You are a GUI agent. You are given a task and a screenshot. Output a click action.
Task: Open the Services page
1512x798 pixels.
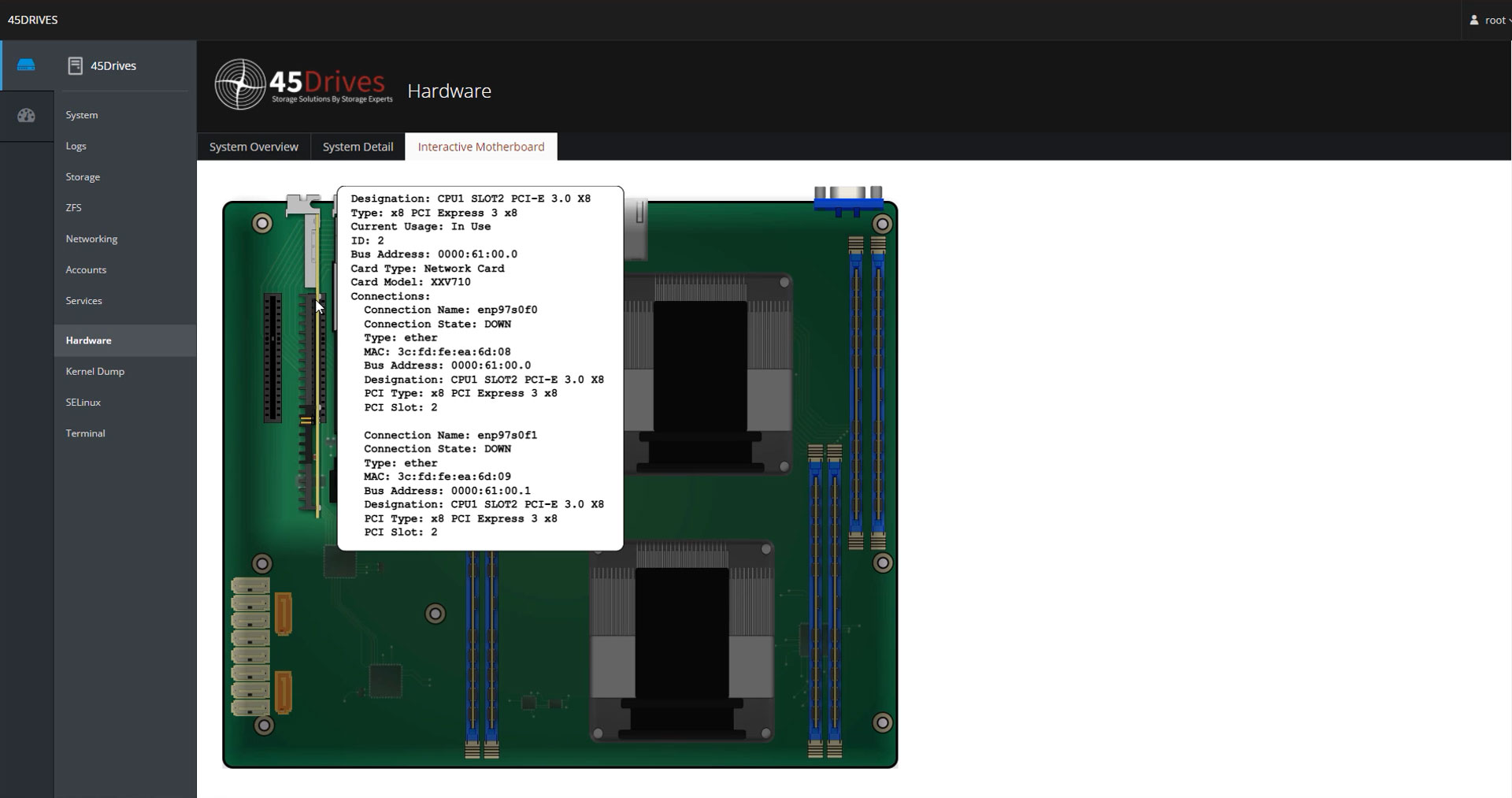(83, 301)
